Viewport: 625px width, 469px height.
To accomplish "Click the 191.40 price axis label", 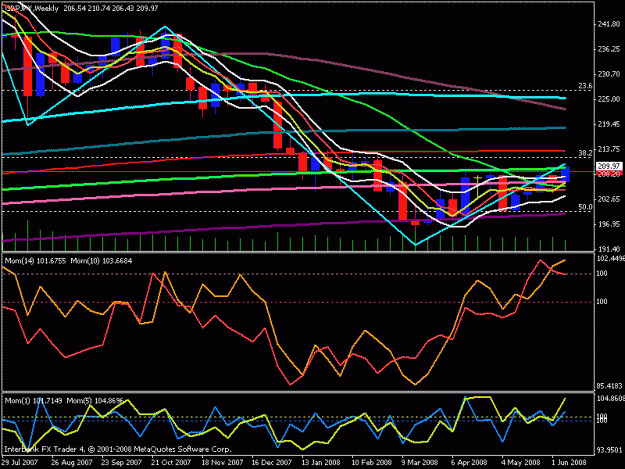I will 609,249.
